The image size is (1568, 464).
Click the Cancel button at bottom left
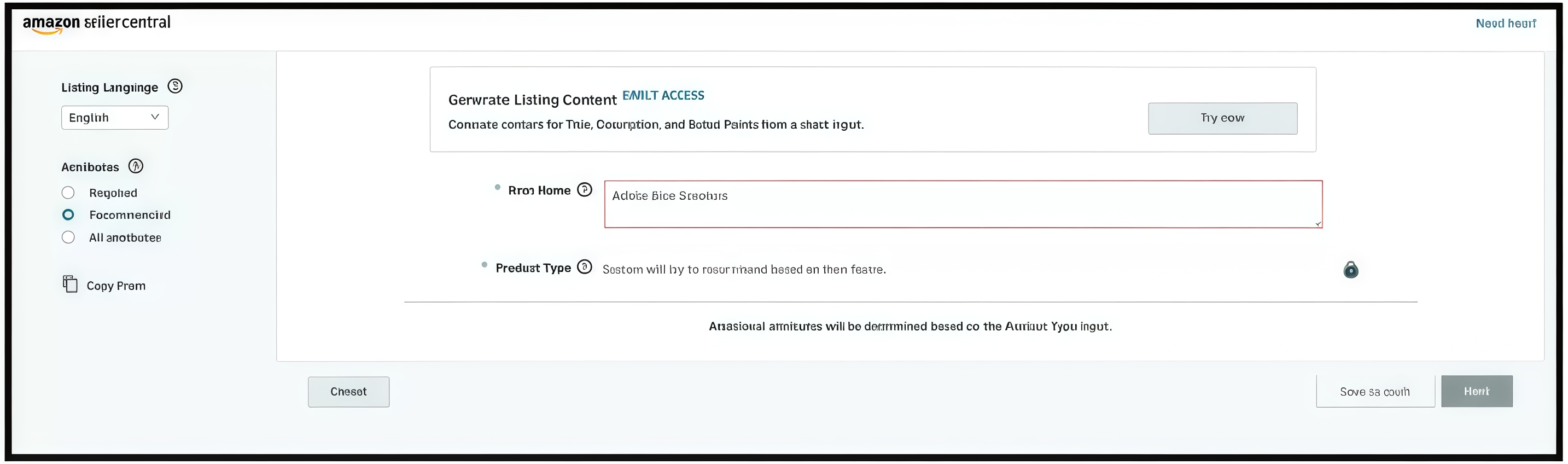coord(348,392)
